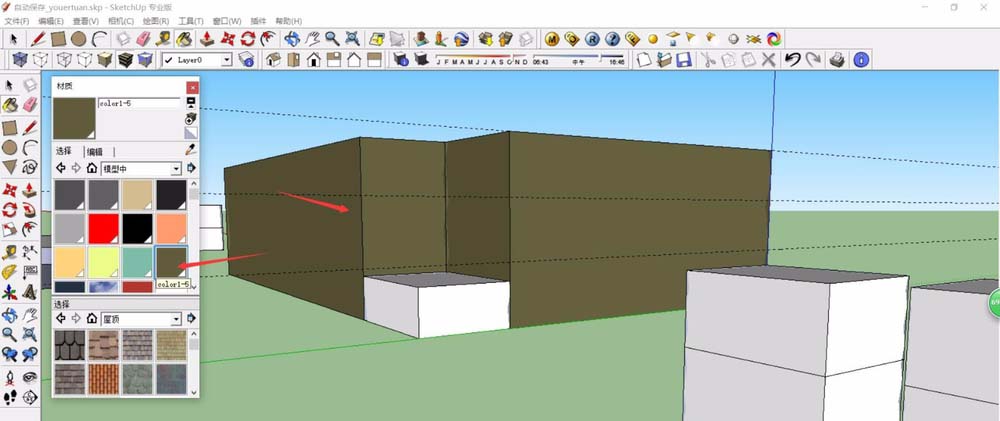This screenshot has height=421, width=1000.
Task: Open Model Info via blue info icon
Action: (859, 60)
